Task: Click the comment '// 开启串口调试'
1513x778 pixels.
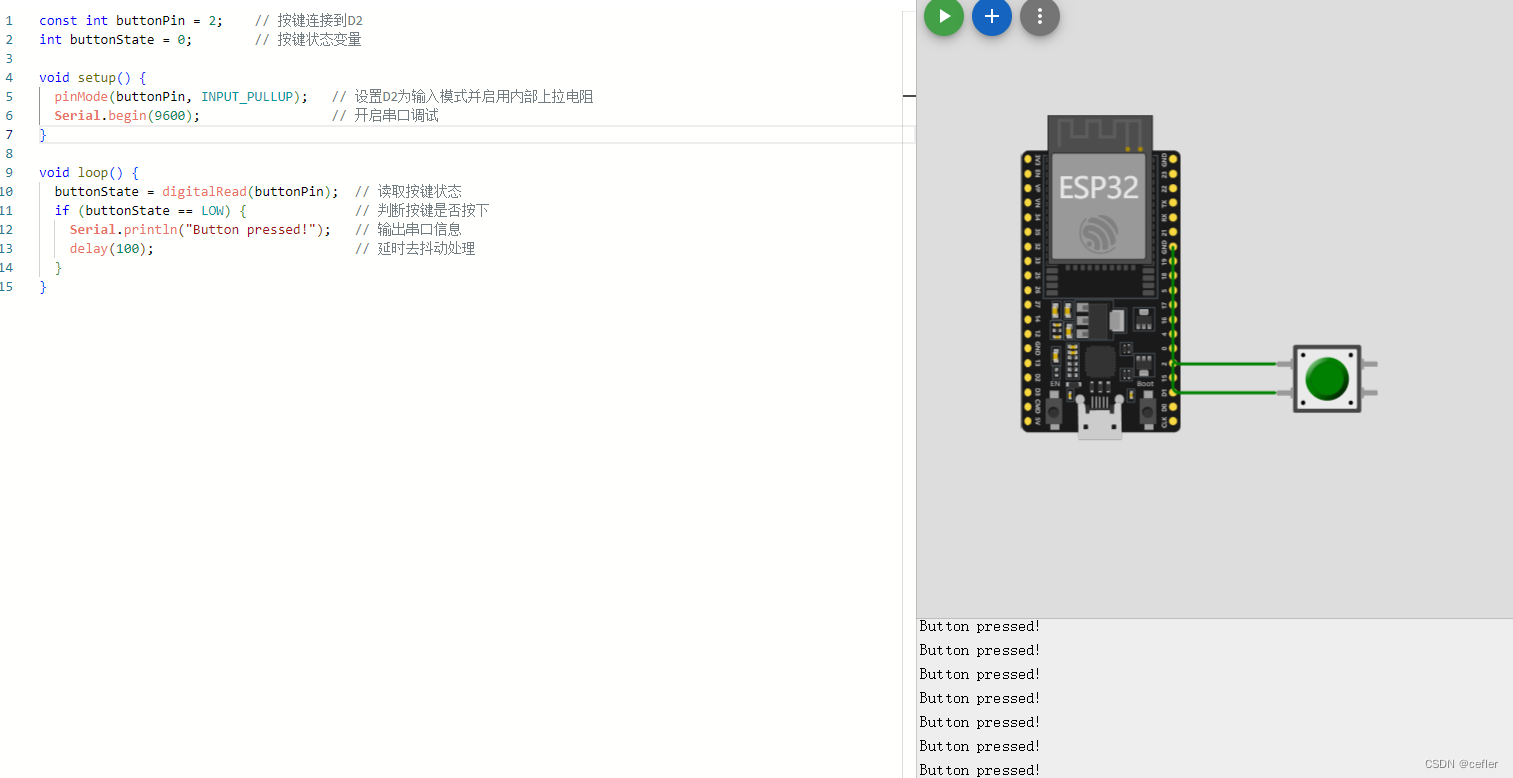Action: point(385,115)
